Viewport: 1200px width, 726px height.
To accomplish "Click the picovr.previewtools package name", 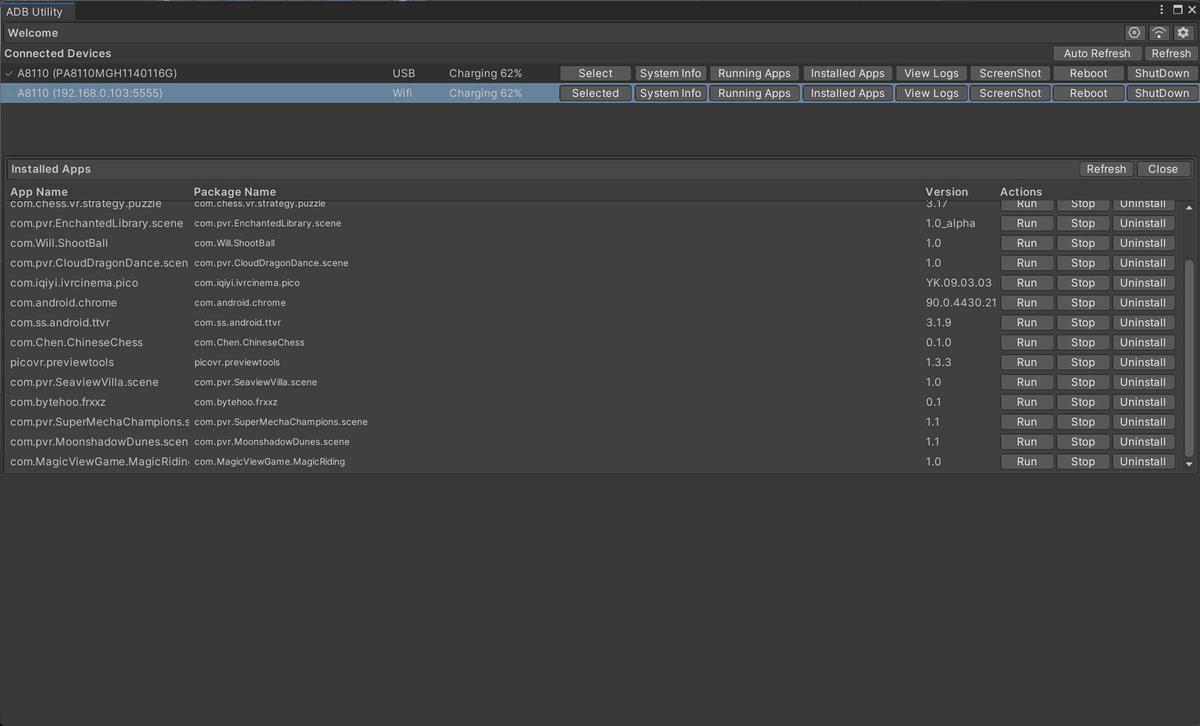I will point(237,362).
